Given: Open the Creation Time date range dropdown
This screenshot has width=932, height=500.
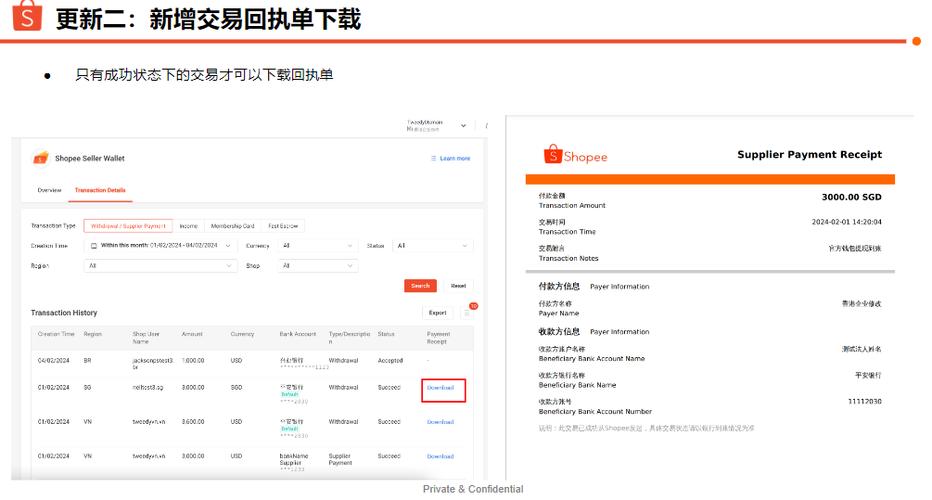Looking at the screenshot, I should click(160, 246).
